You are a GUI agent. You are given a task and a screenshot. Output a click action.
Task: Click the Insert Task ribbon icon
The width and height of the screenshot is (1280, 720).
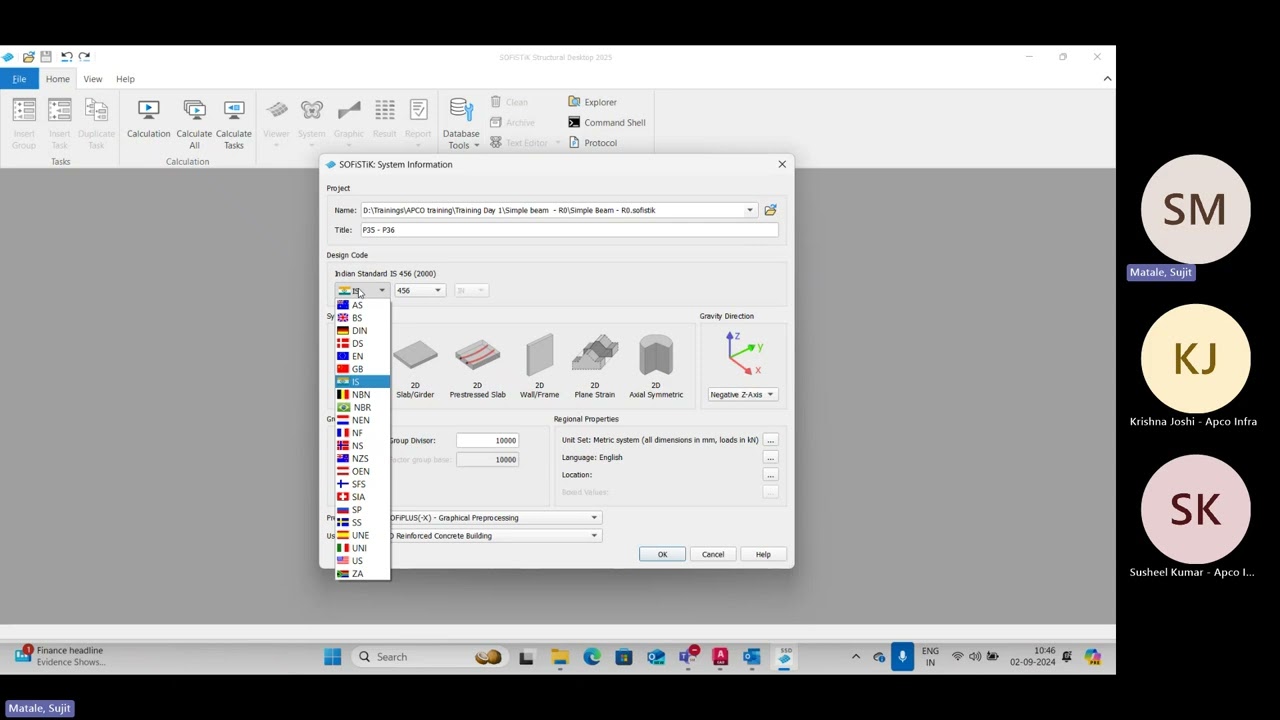point(59,125)
